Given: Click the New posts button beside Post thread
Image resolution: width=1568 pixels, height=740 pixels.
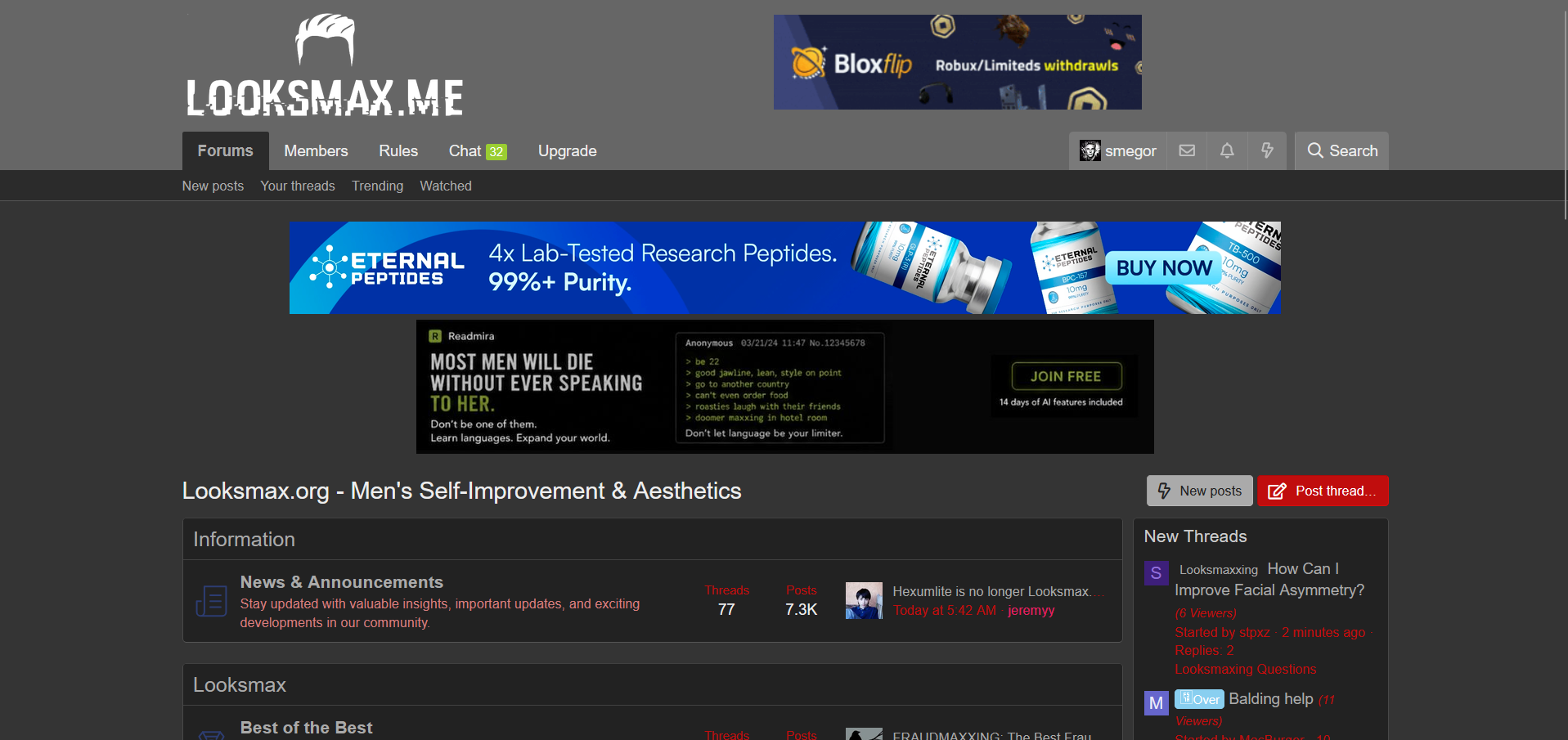Looking at the screenshot, I should [x=1199, y=491].
